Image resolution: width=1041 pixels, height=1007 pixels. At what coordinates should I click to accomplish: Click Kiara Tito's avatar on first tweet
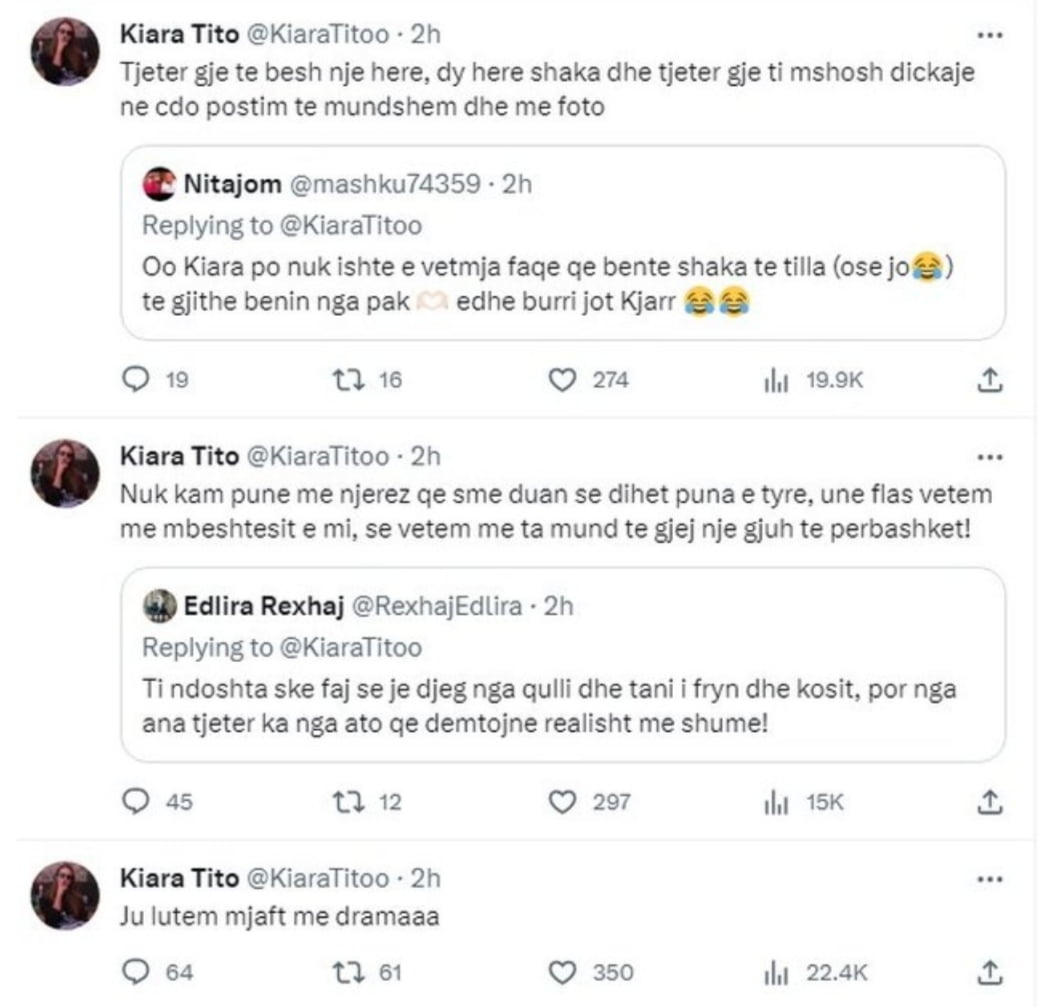pyautogui.click(x=66, y=52)
